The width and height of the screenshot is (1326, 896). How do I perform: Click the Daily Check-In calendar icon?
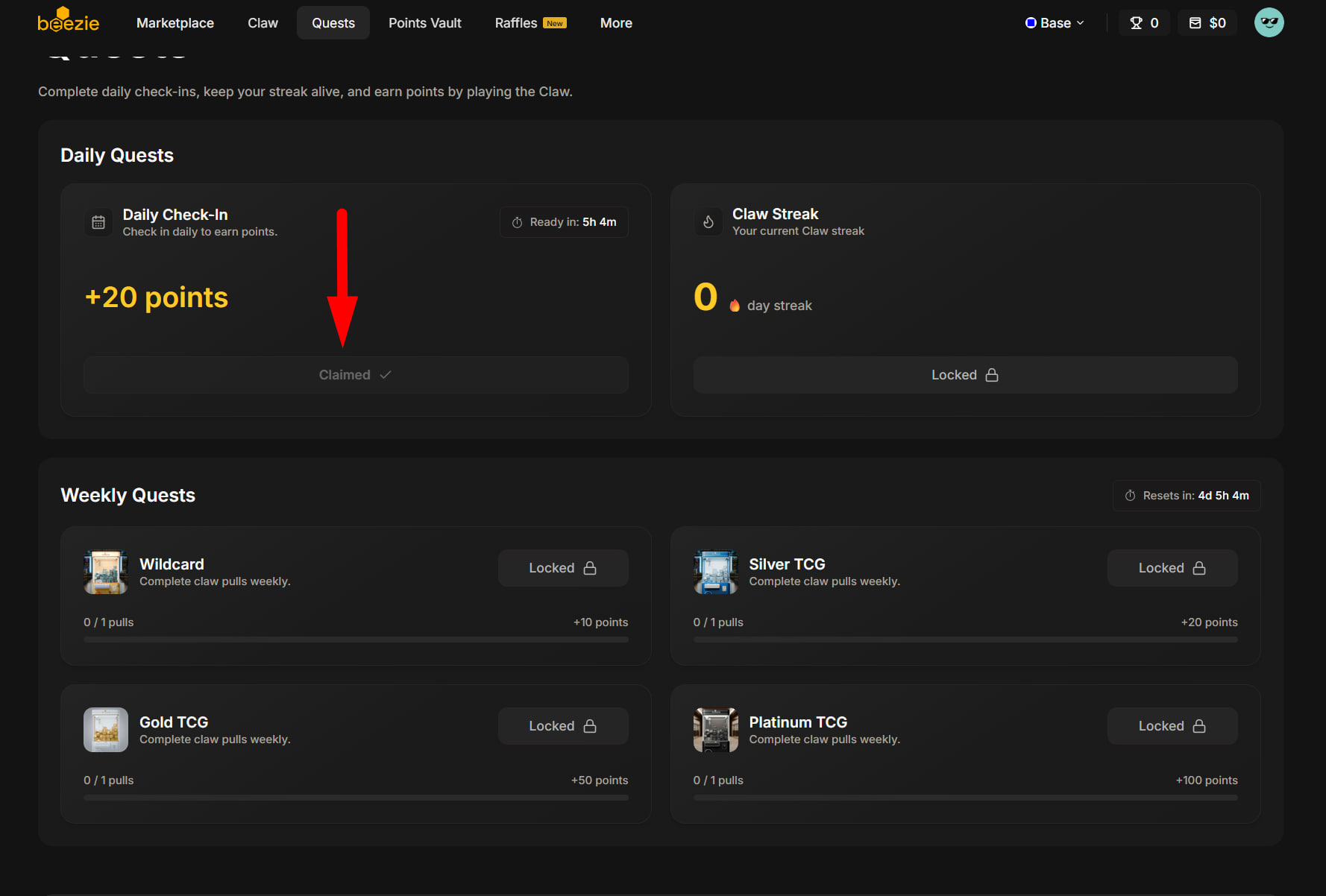[x=98, y=222]
